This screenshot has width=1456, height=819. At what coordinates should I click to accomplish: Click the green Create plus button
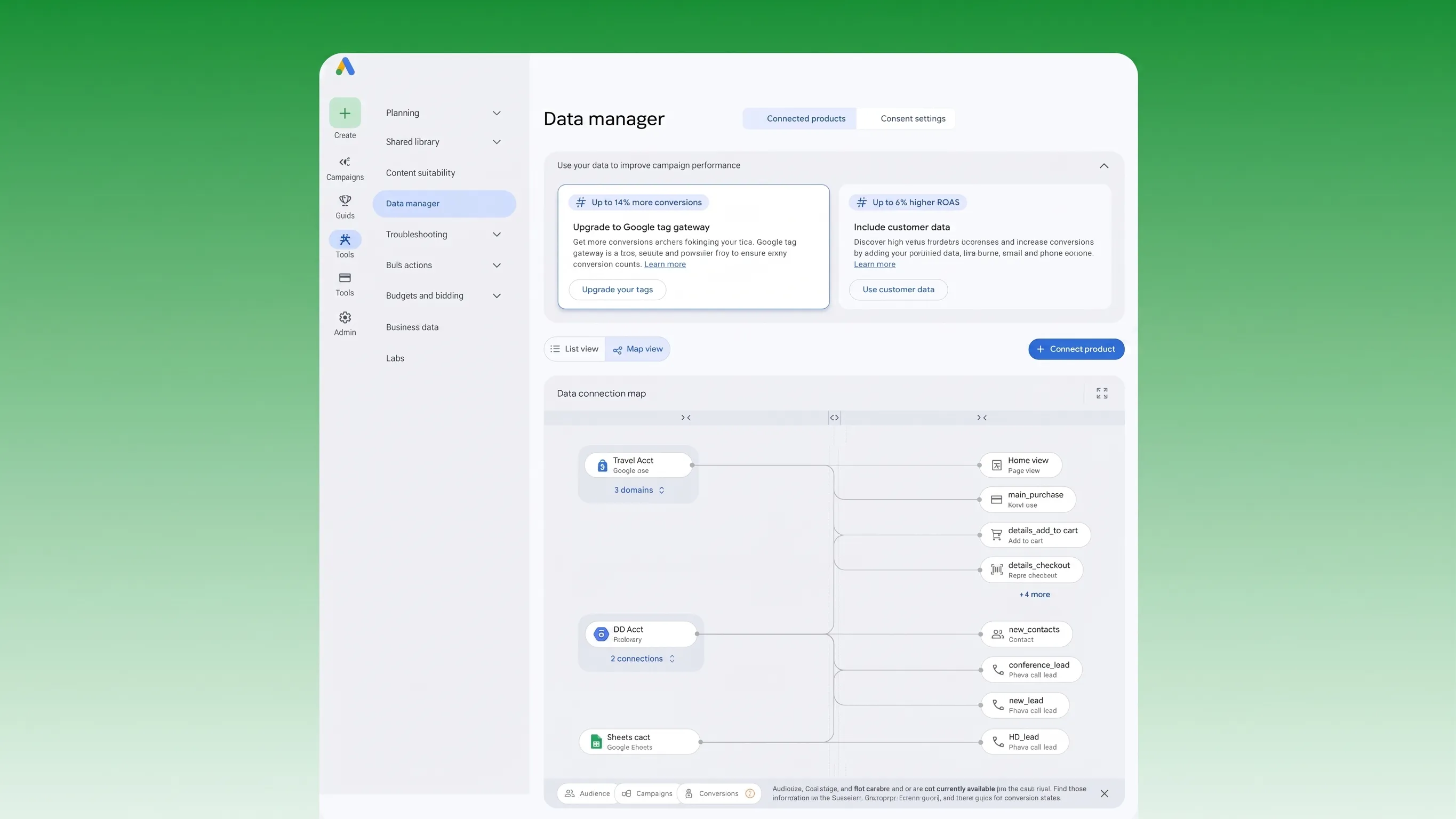[345, 113]
